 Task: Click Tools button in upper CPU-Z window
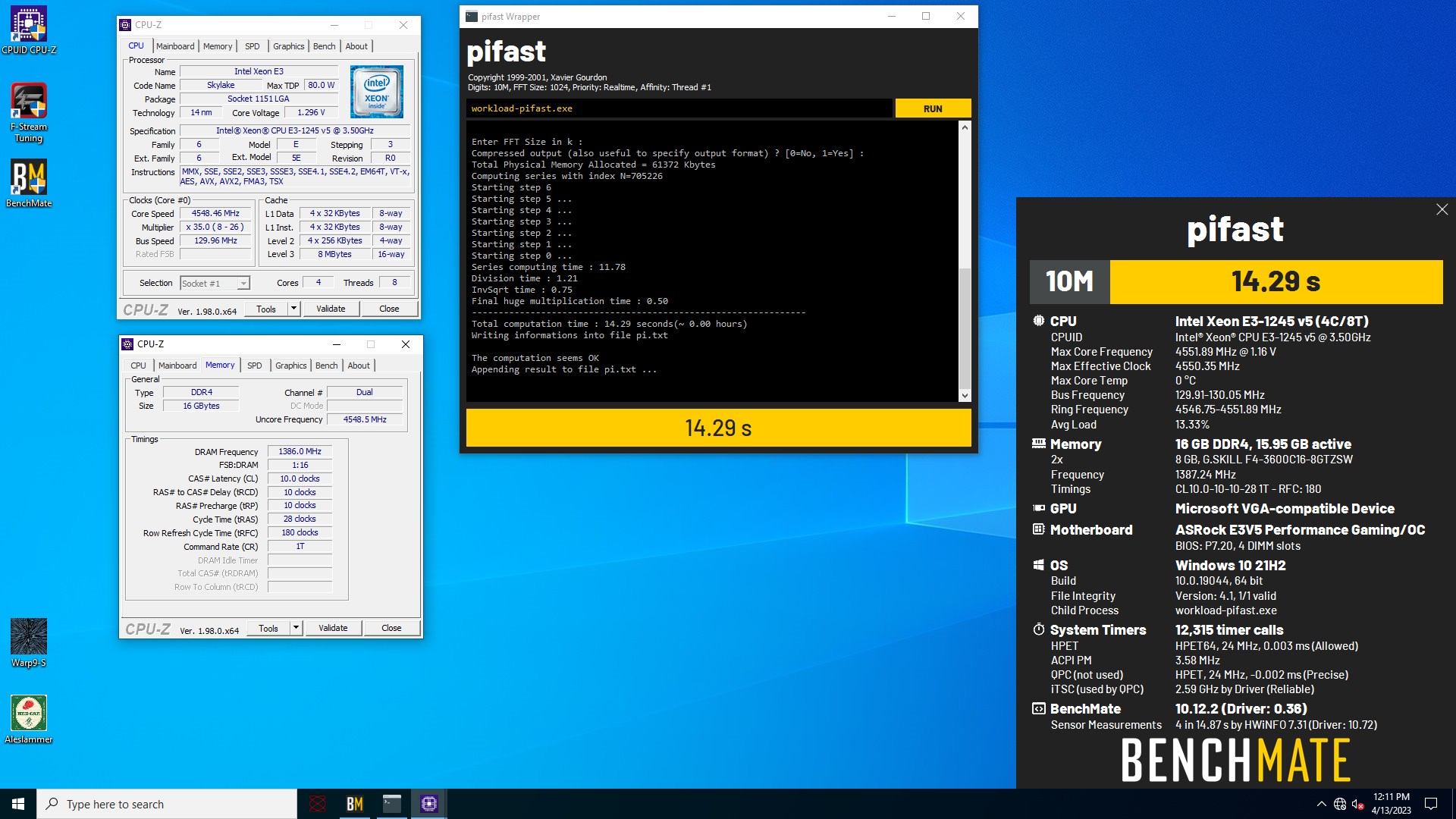click(x=266, y=309)
